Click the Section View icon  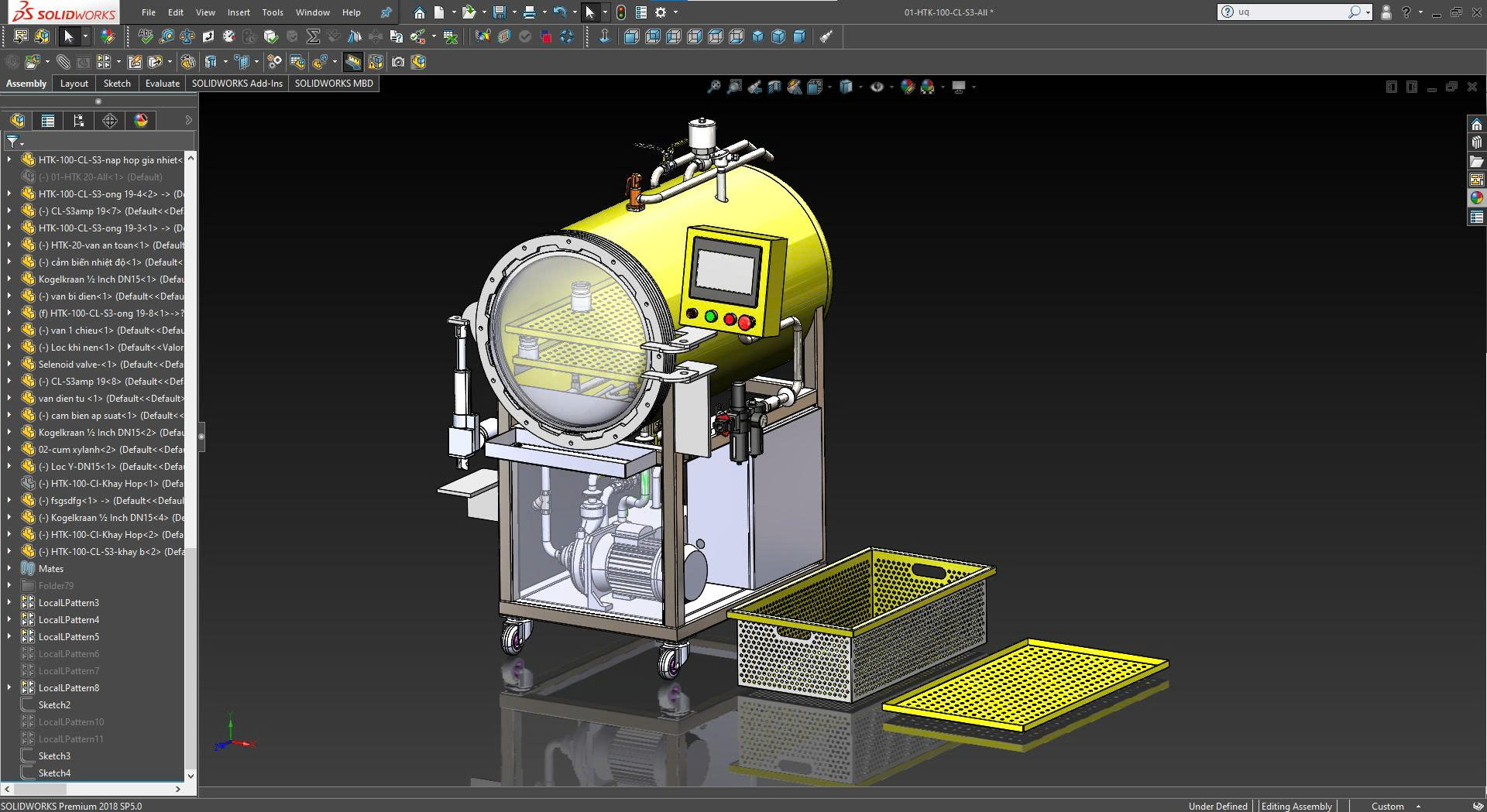774,87
